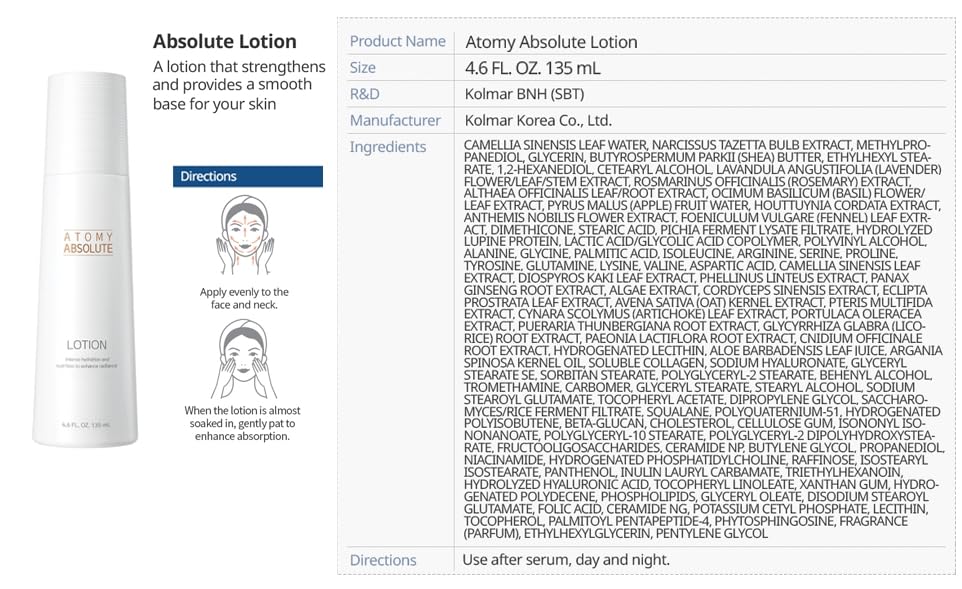Click the 'Kolmar Korea Co., Ltd.' value
Image resolution: width=962 pixels, height=589 pixels.
click(538, 120)
